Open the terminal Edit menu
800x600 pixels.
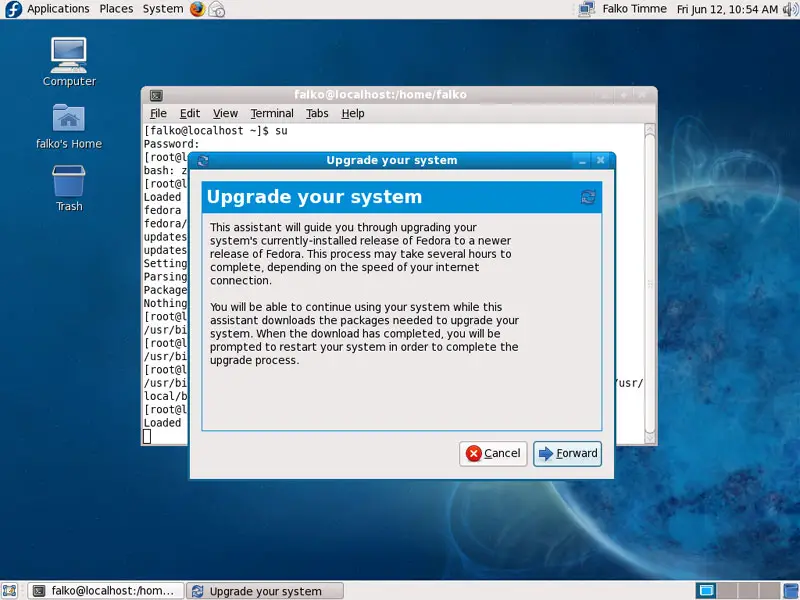click(190, 113)
